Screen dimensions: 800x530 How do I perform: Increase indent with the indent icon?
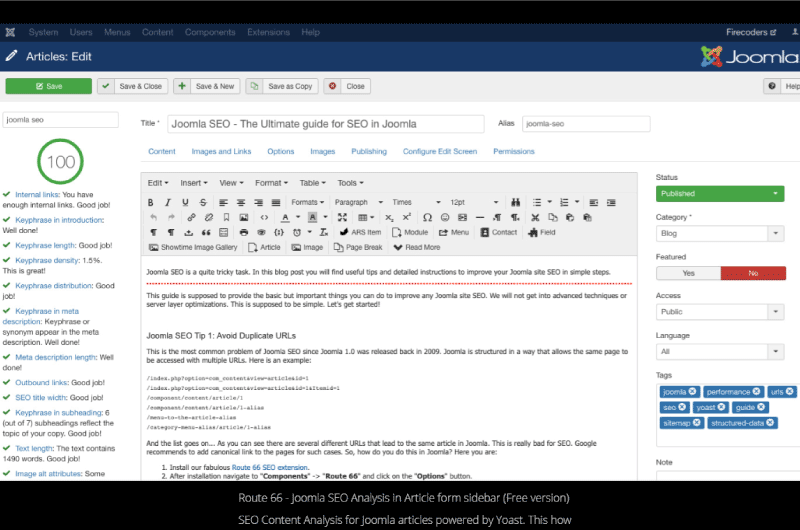611,203
